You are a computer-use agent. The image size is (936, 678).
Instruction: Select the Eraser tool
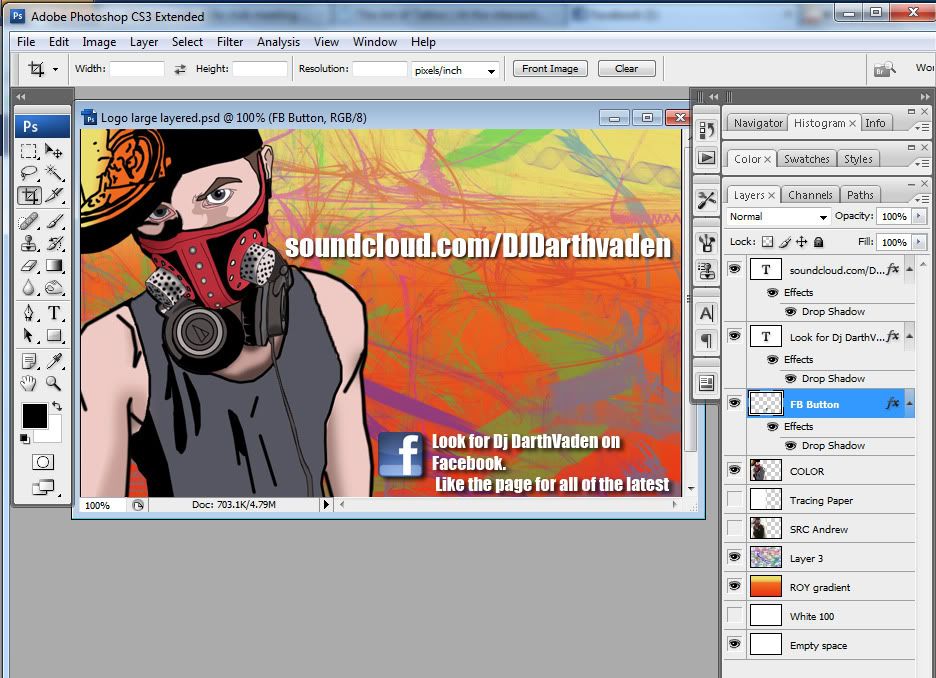pyautogui.click(x=28, y=266)
